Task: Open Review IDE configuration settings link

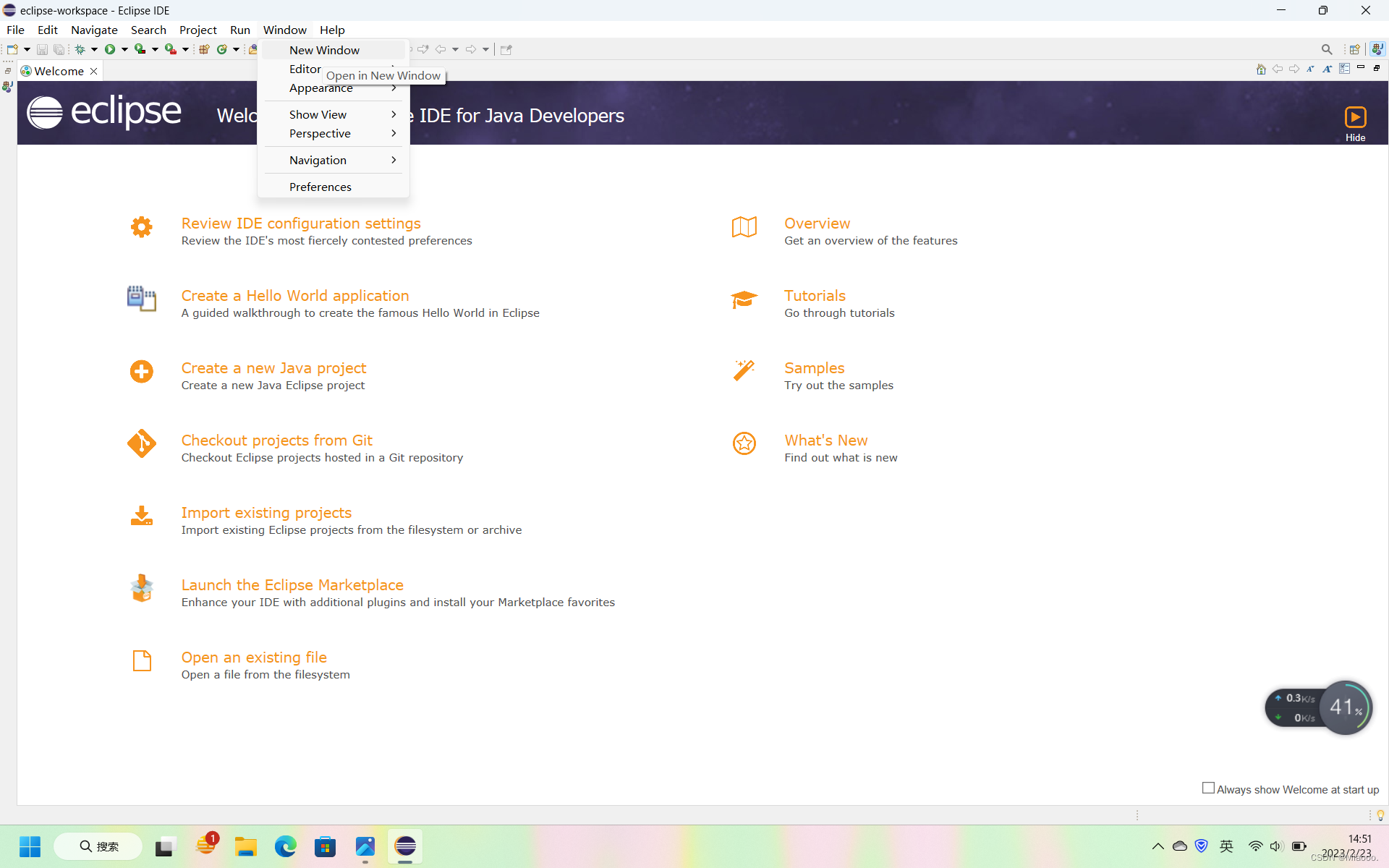Action: pos(301,224)
